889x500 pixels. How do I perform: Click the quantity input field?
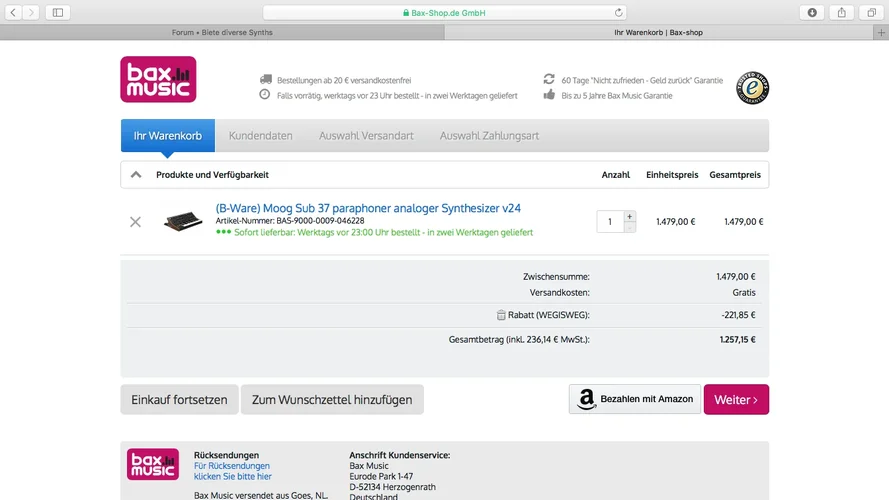point(610,222)
